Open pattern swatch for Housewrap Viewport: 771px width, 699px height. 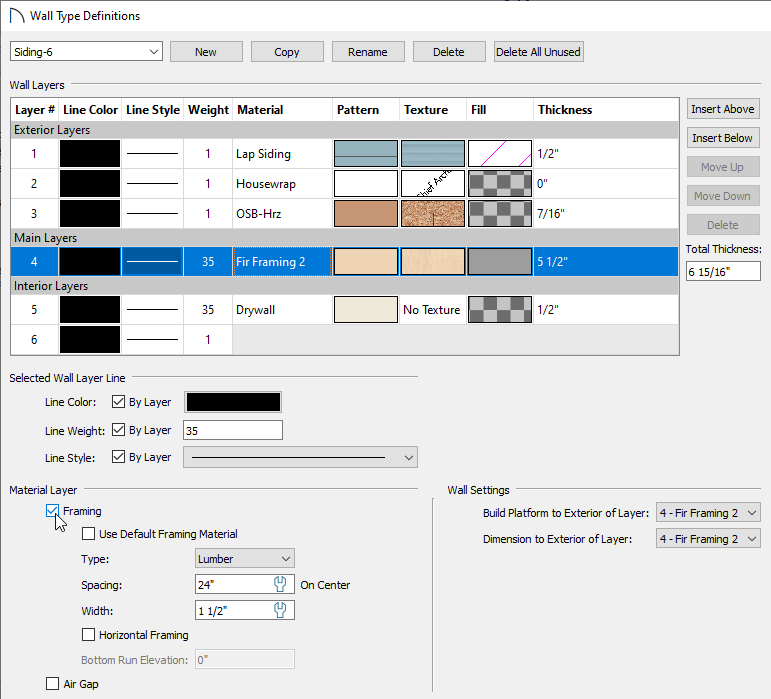coord(366,183)
